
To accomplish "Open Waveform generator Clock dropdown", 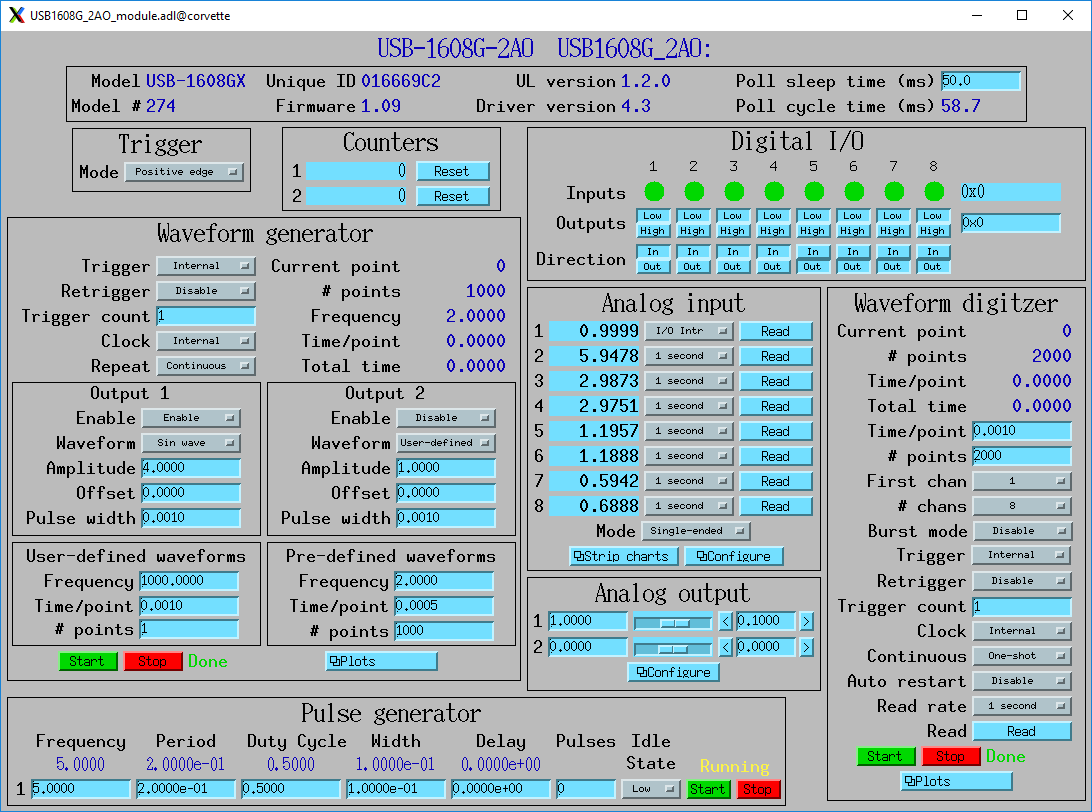I will point(205,341).
